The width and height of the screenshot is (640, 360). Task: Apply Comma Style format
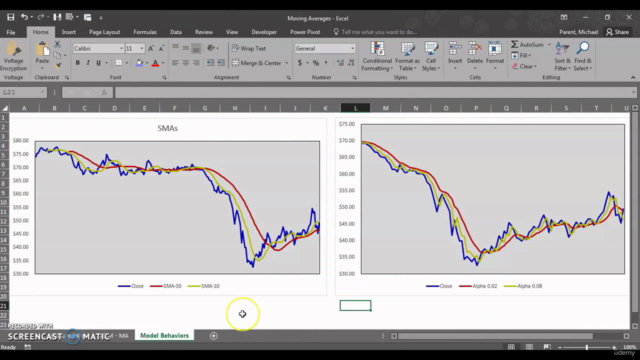coord(326,63)
